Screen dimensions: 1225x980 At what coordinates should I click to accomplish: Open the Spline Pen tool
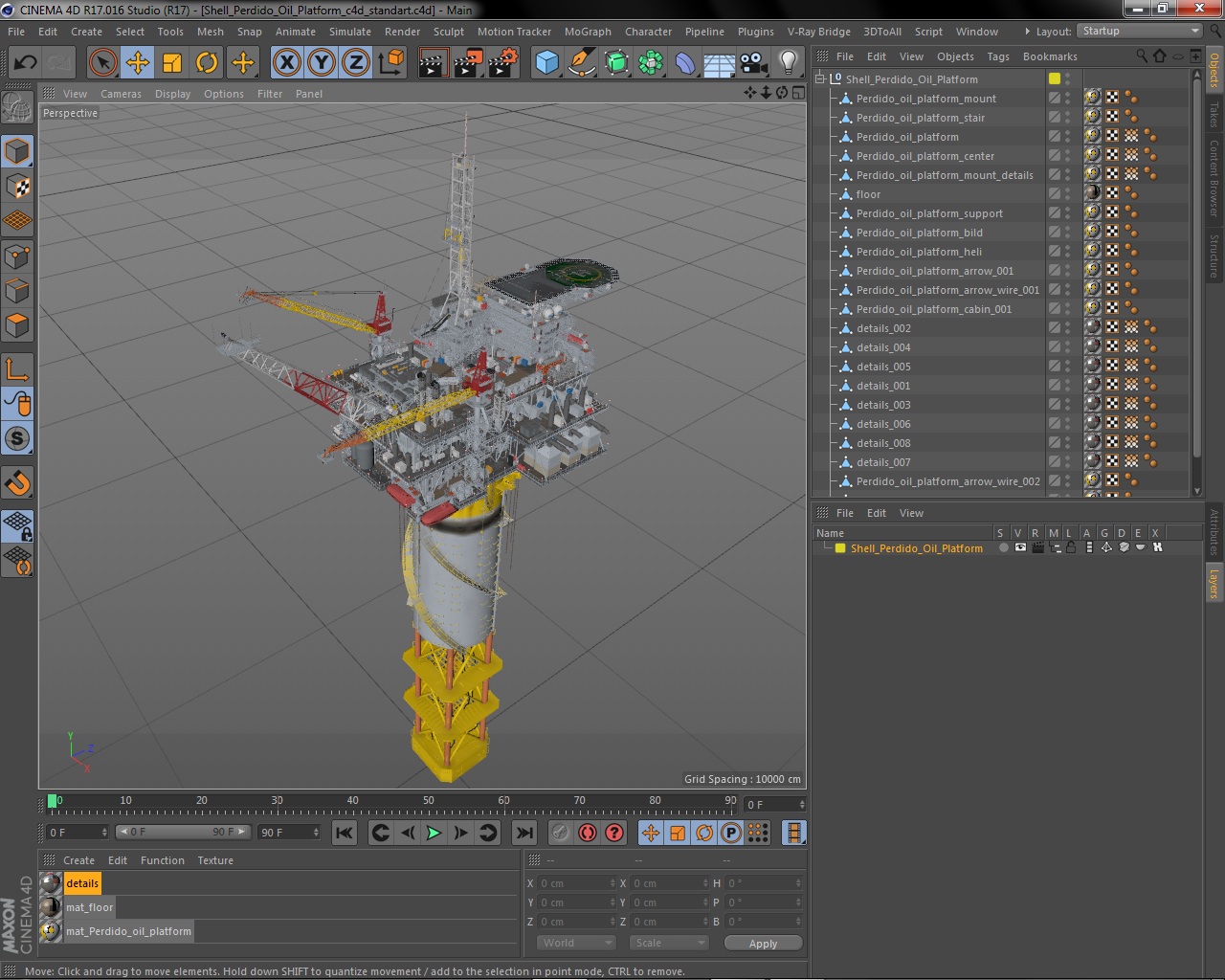click(581, 63)
